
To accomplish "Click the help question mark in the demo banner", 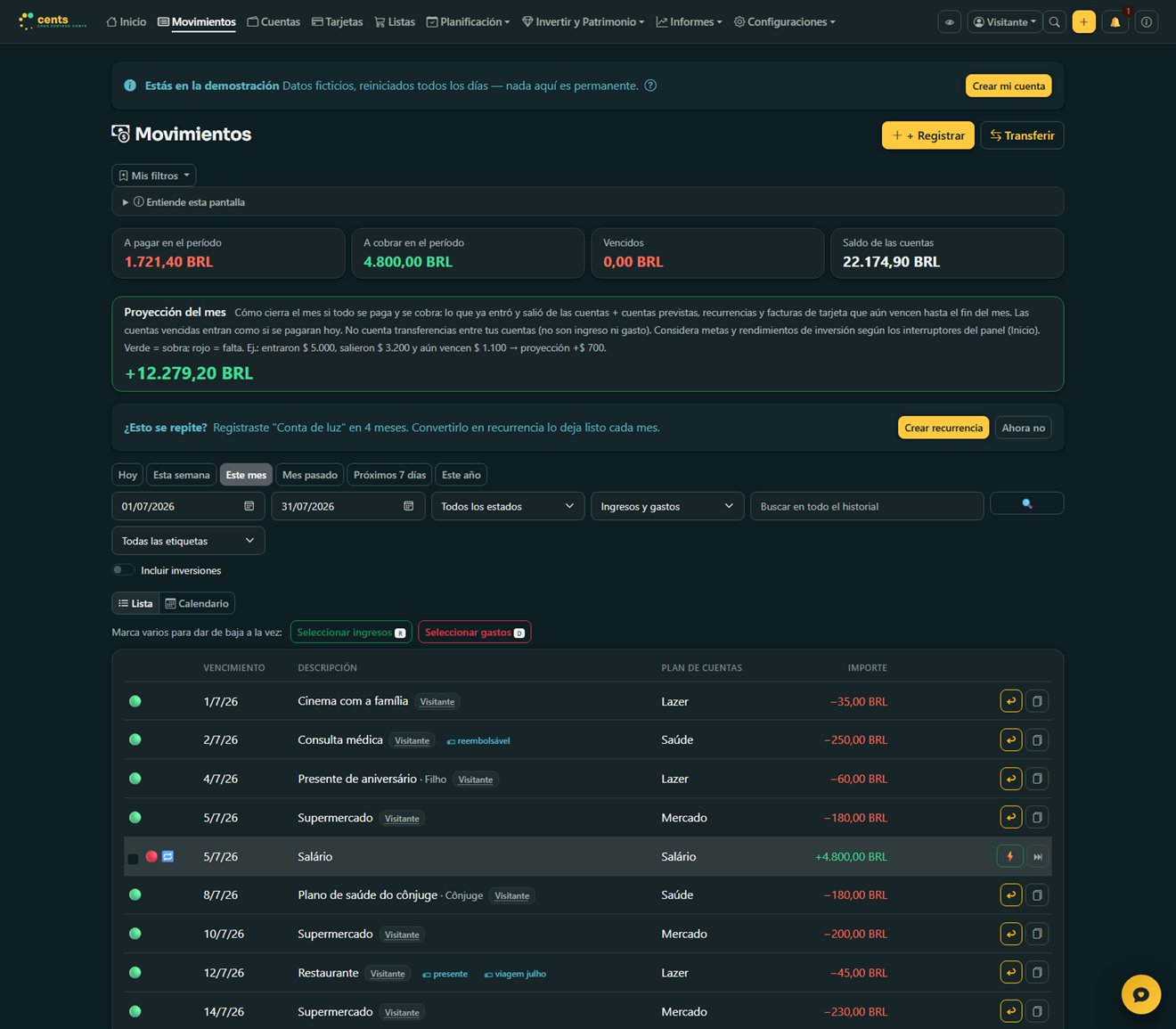I will 650,86.
